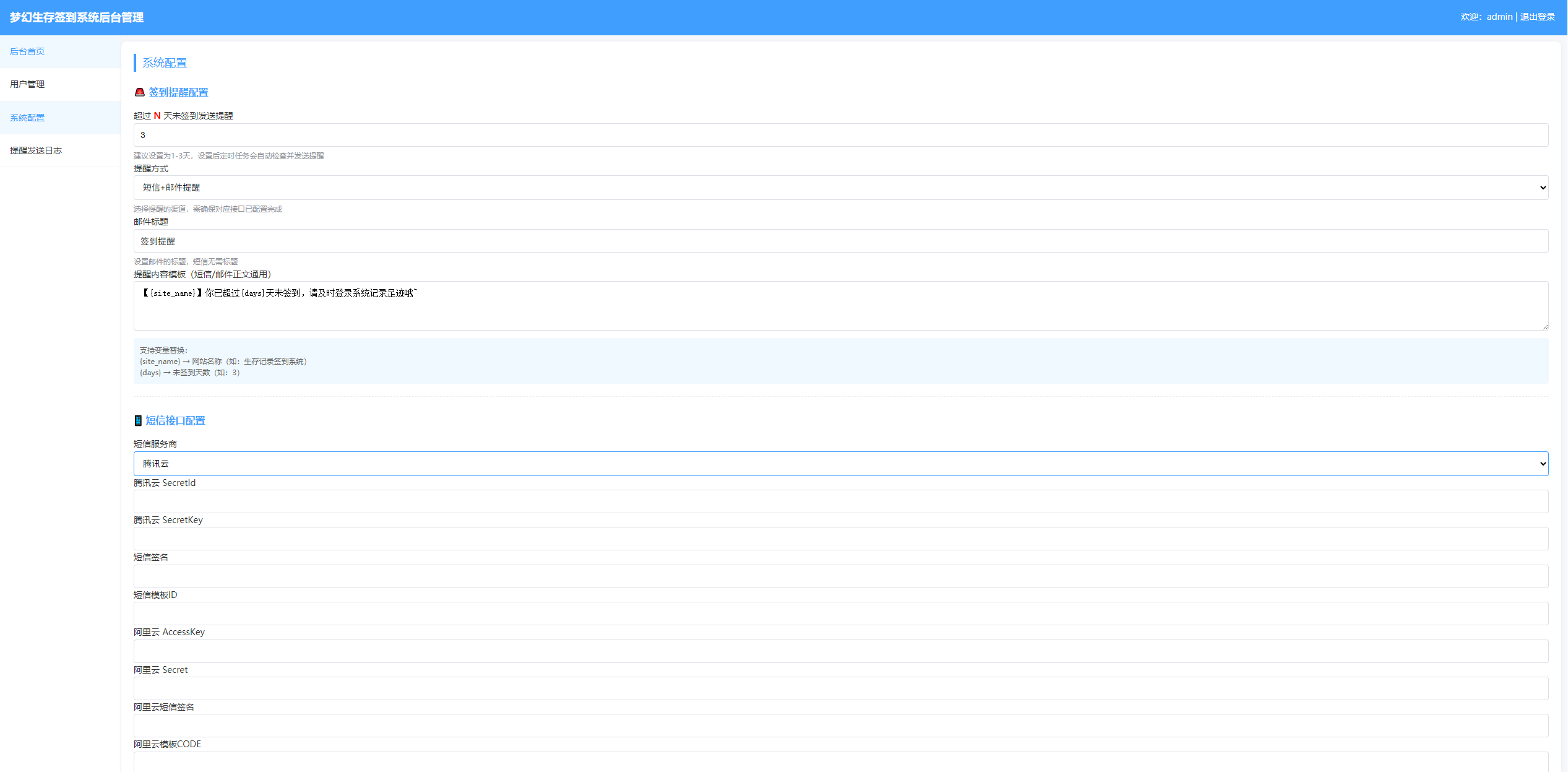
Task: Click the N days reminder input field
Action: point(840,135)
